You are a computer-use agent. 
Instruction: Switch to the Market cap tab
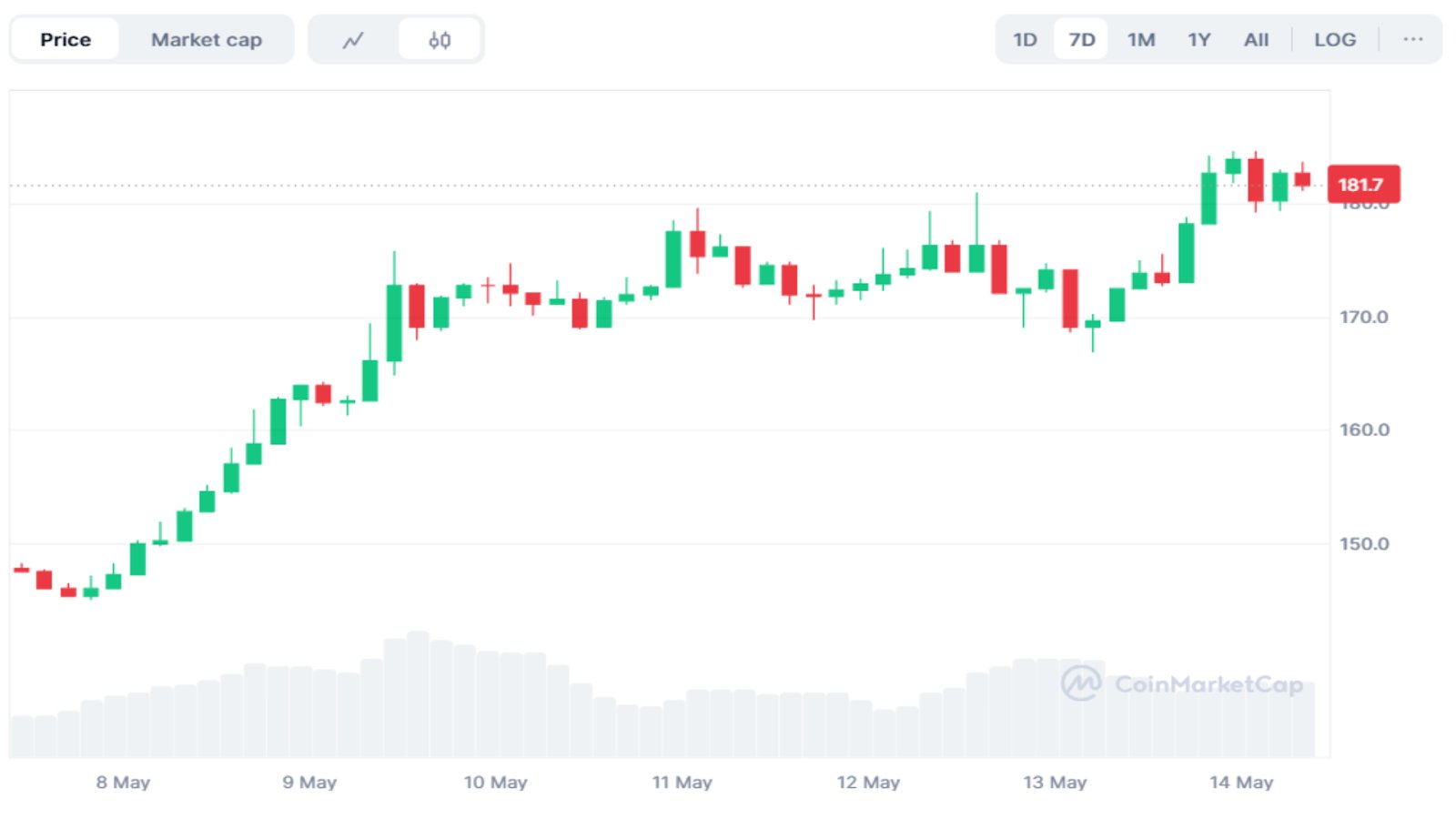coord(207,39)
